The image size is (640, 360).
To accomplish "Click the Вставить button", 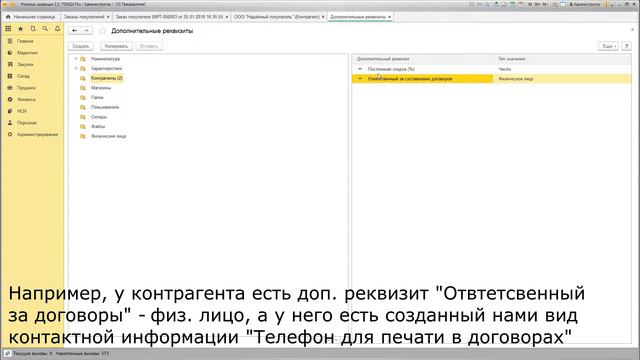I will pos(149,46).
